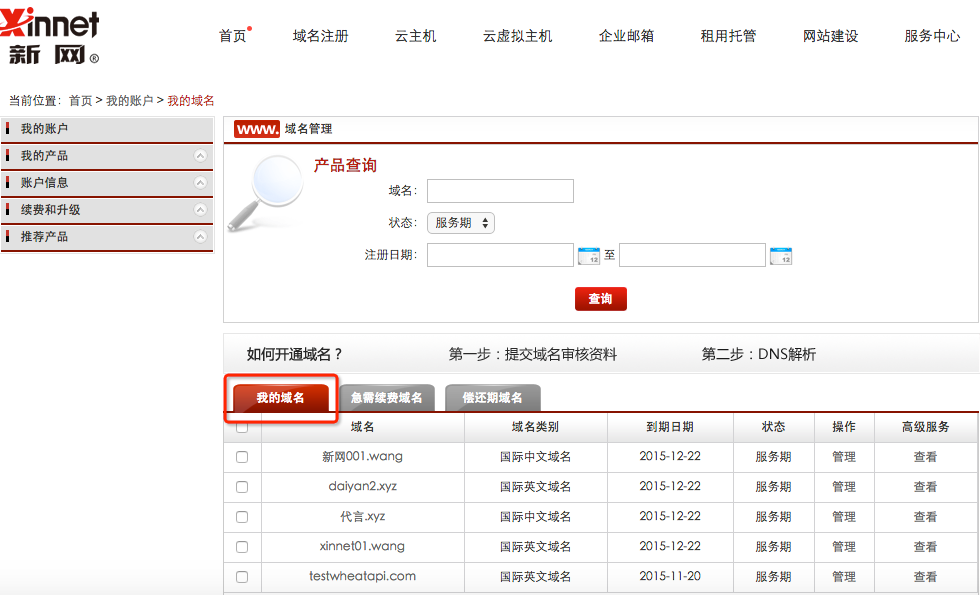
Task: Open start date calendar picker icon
Action: coord(589,256)
